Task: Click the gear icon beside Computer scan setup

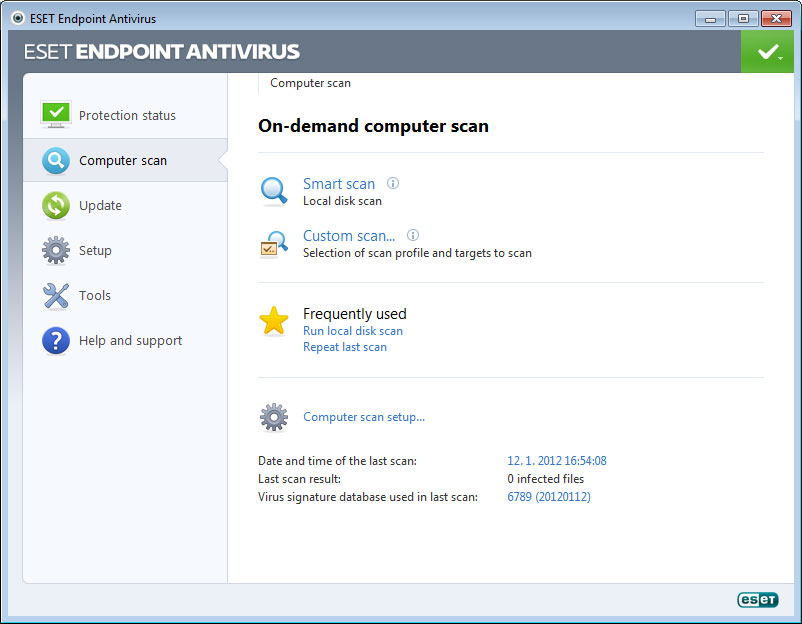Action: 274,417
